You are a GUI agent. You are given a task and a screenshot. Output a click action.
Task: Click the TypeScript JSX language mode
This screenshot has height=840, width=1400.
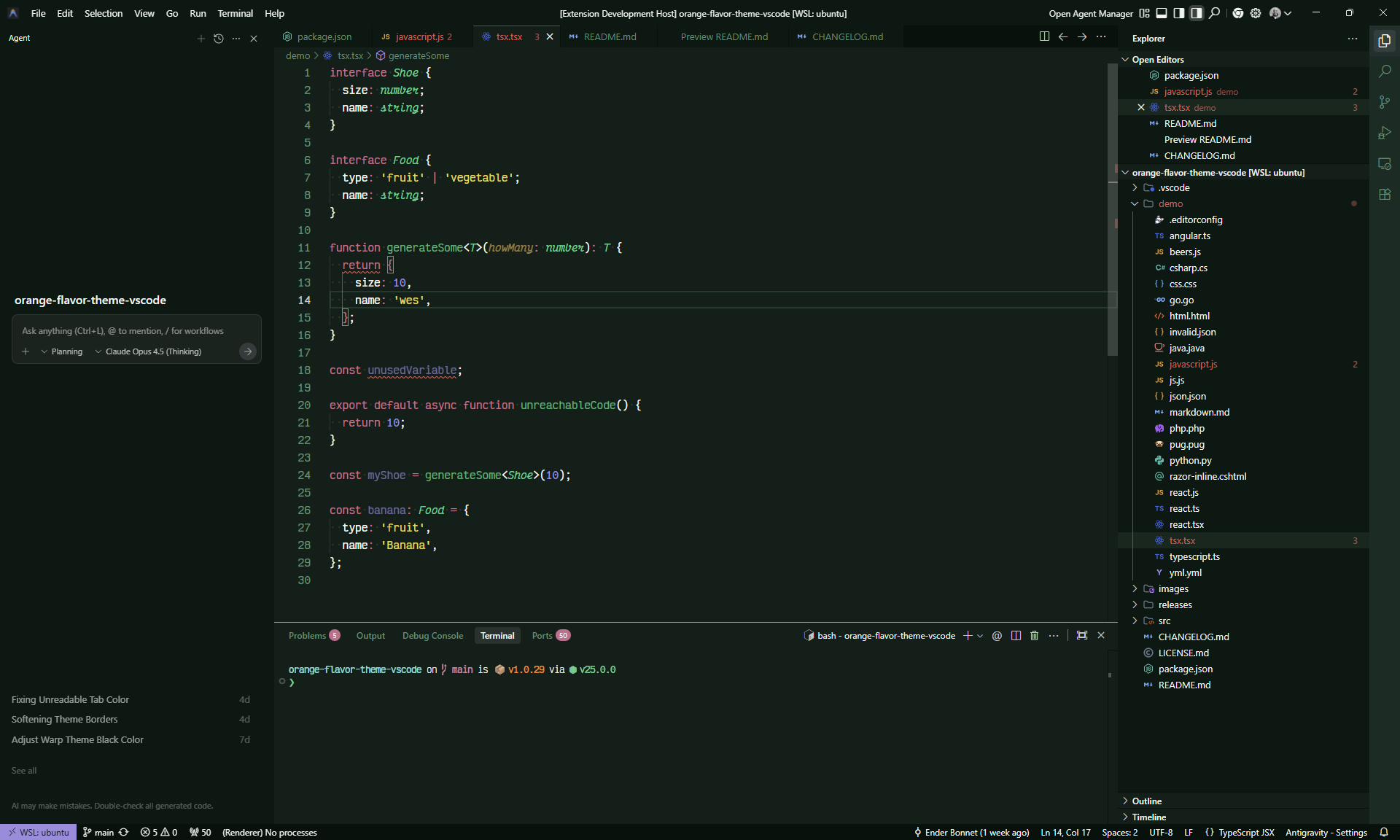coord(1246,832)
